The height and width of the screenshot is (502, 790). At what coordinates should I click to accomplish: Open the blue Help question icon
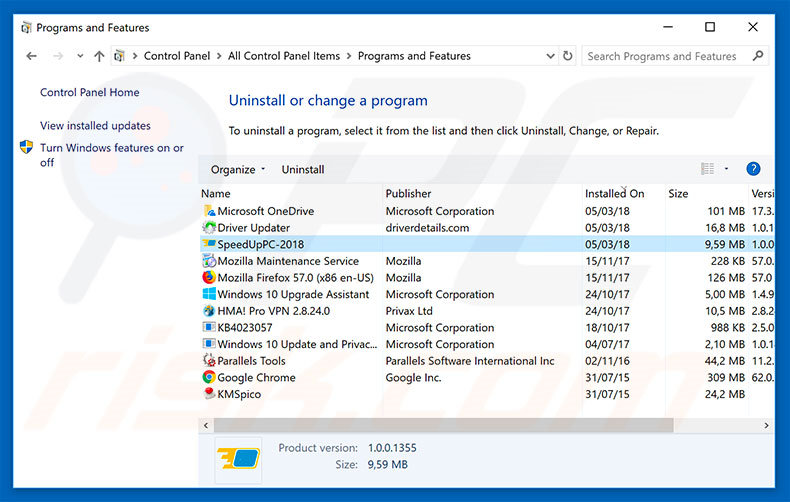pos(753,169)
